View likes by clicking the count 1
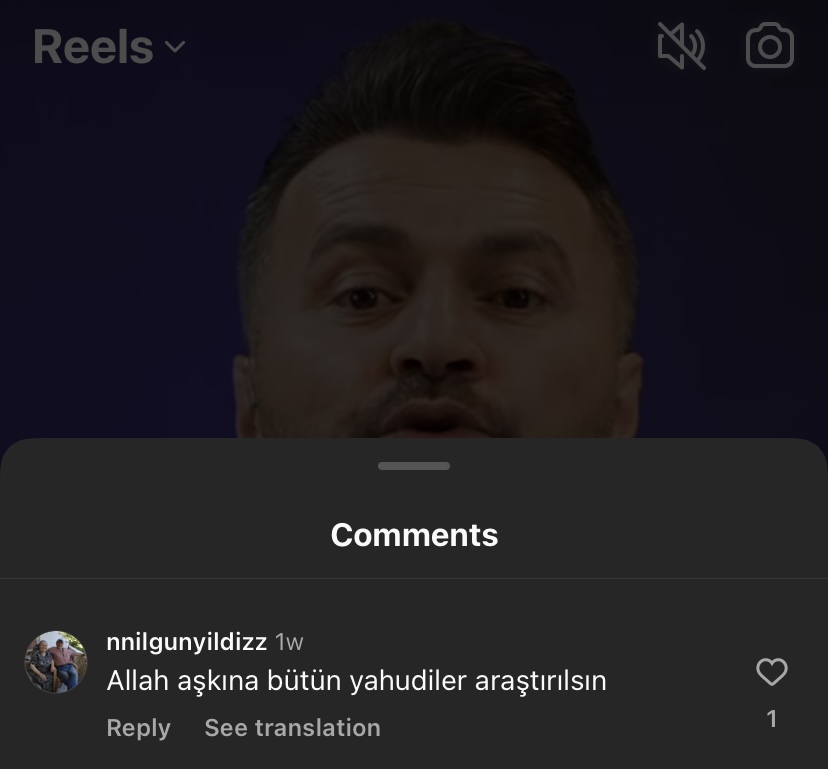Viewport: 828px width, 769px height. click(771, 719)
